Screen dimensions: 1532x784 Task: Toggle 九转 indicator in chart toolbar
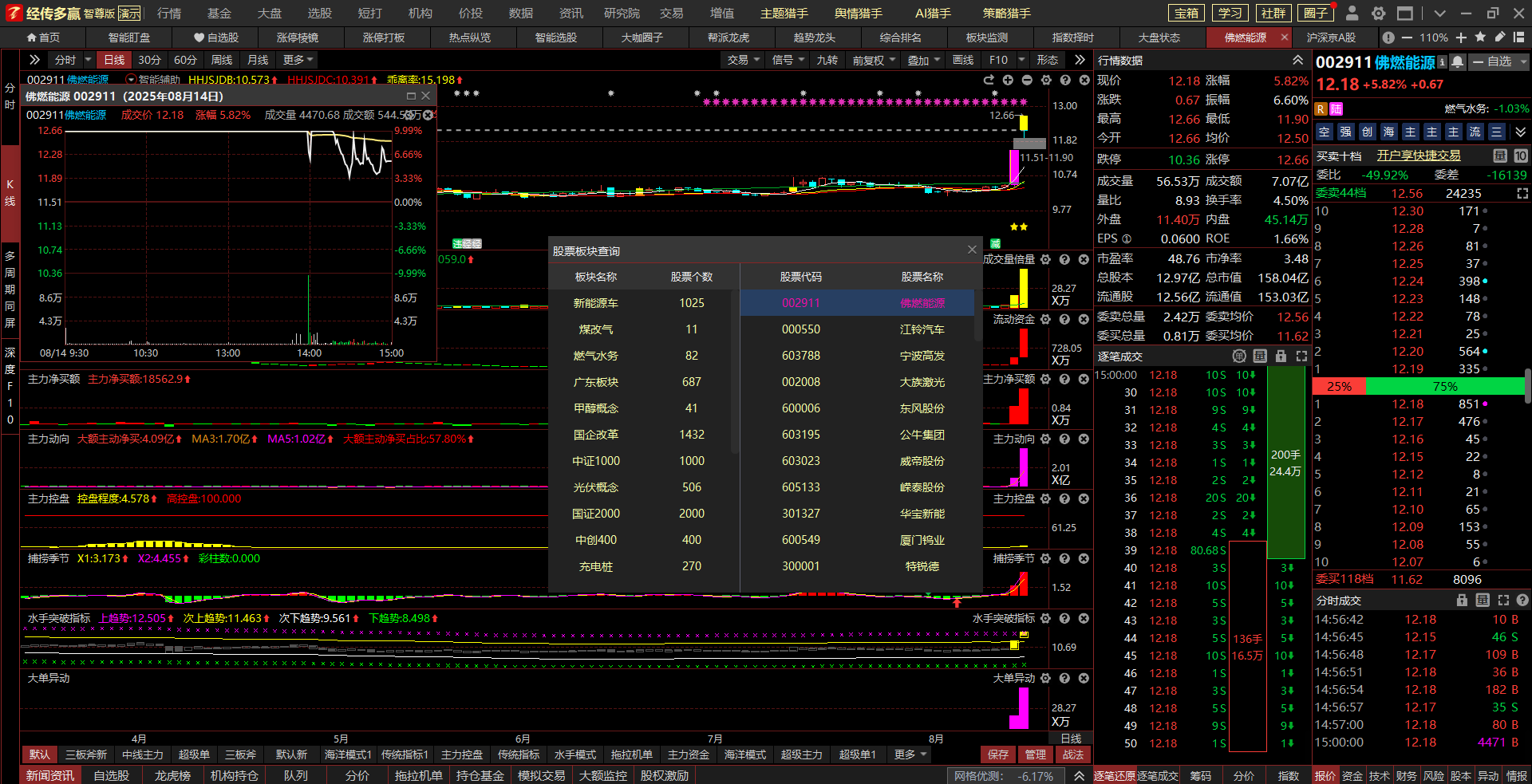tap(827, 60)
